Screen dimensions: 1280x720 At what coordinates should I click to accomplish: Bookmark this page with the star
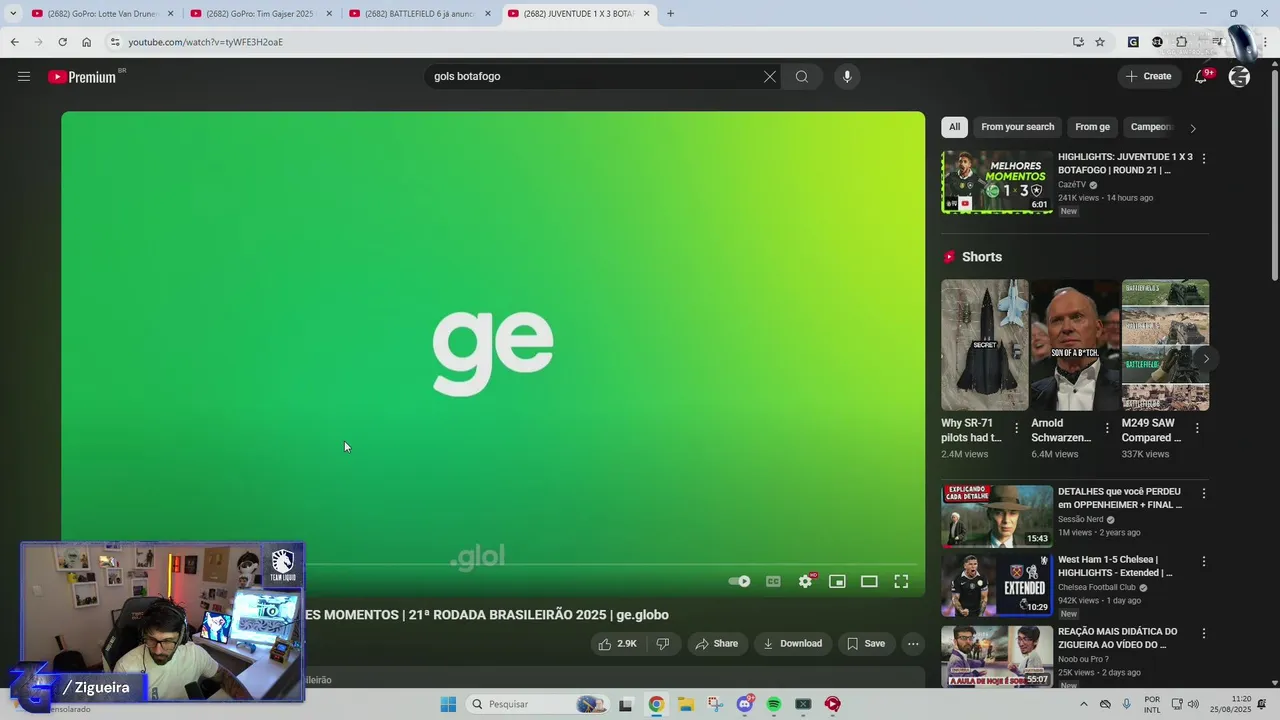[x=1100, y=42]
